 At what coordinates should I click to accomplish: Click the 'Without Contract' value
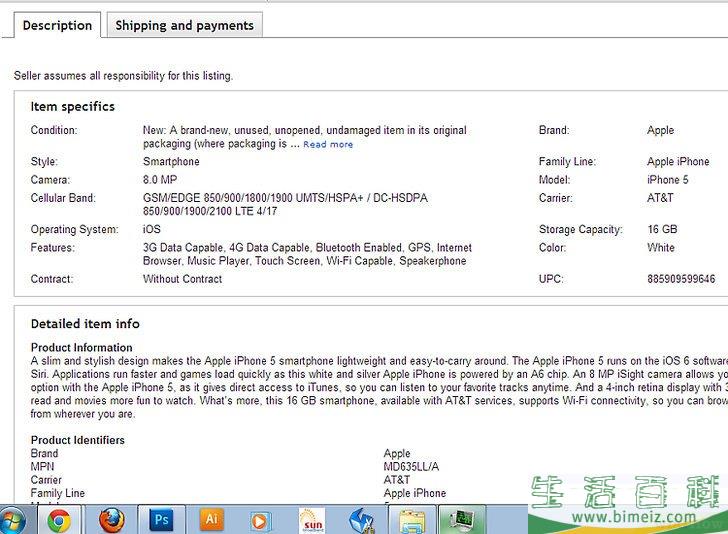[x=182, y=279]
